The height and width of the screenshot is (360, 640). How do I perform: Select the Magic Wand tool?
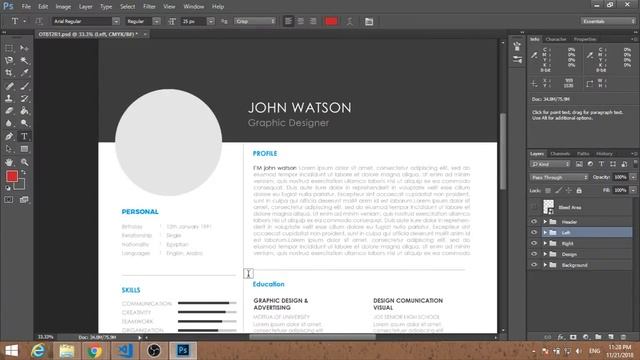point(24,60)
